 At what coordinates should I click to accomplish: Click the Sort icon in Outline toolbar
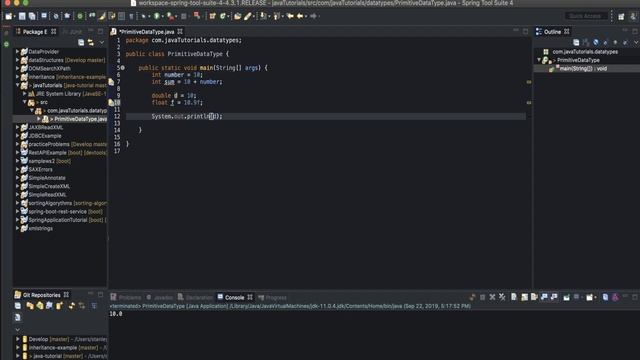[586, 42]
